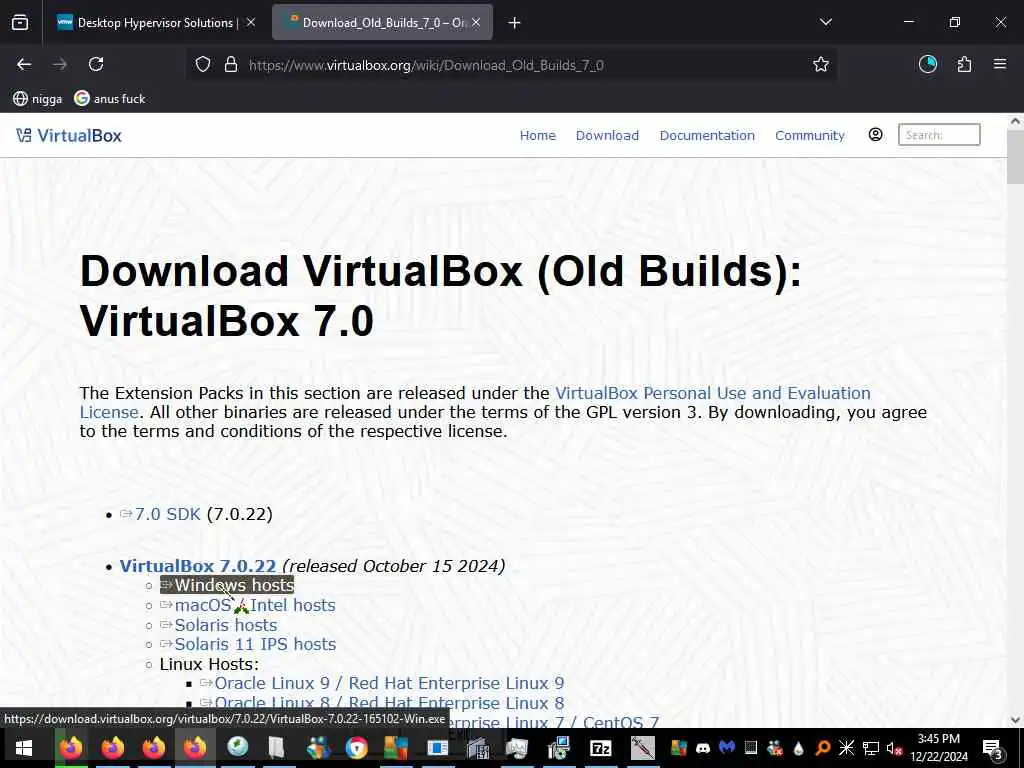Expand the list all tabs chevron
Viewport: 1024px width, 768px height.
(825, 22)
